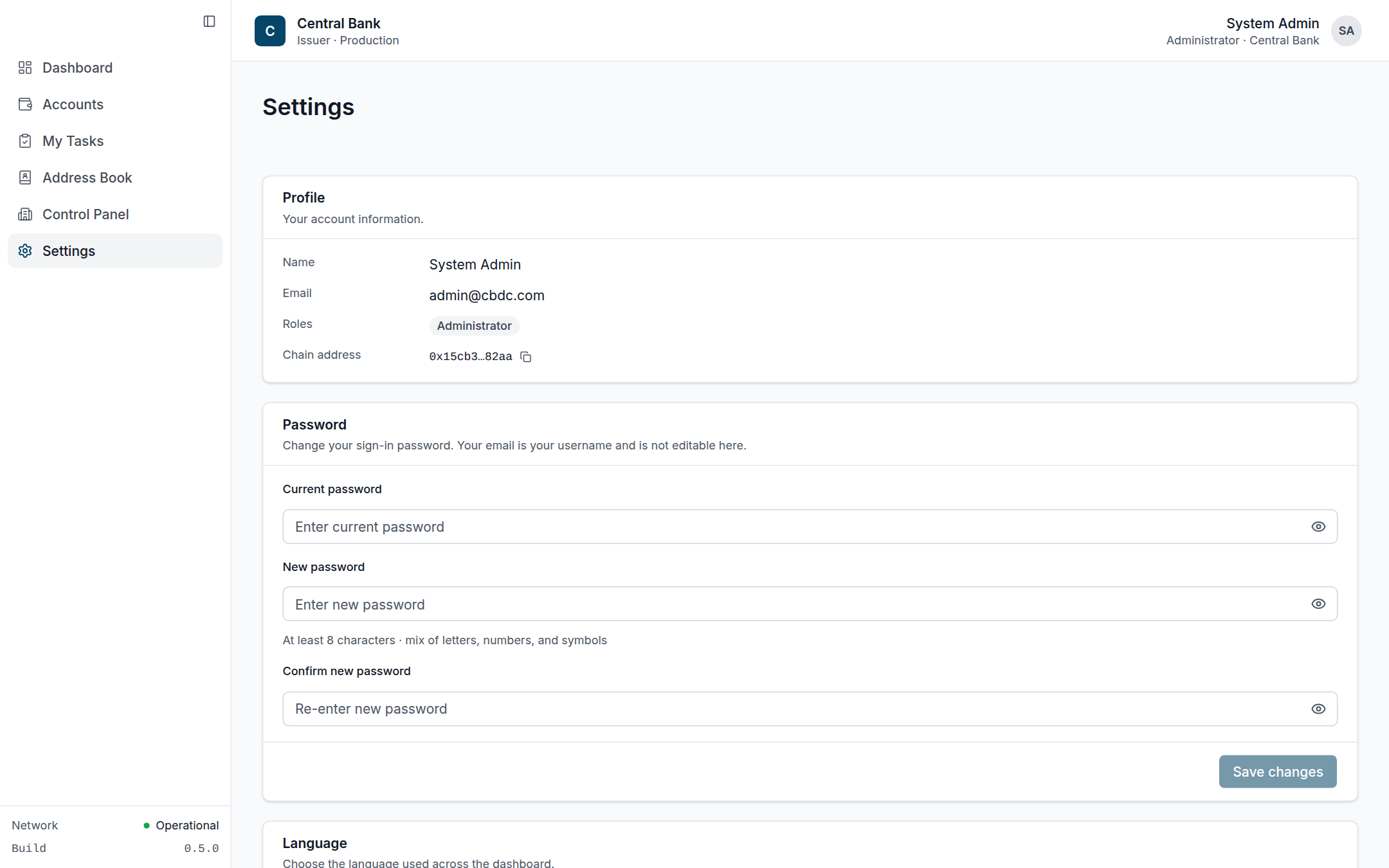Click the Confirm new password label
The height and width of the screenshot is (868, 1389).
pyautogui.click(x=347, y=671)
